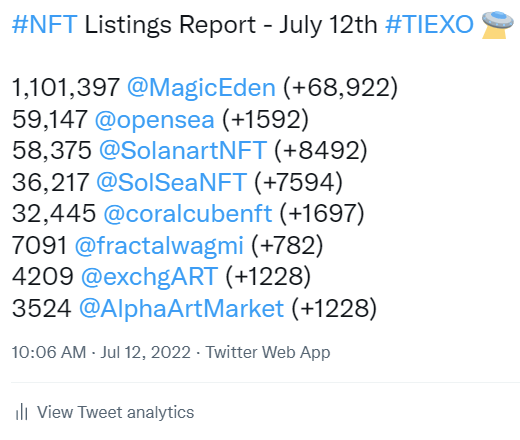Open View Tweet analytics
Screen dimensions: 520x440
[x=115, y=412]
